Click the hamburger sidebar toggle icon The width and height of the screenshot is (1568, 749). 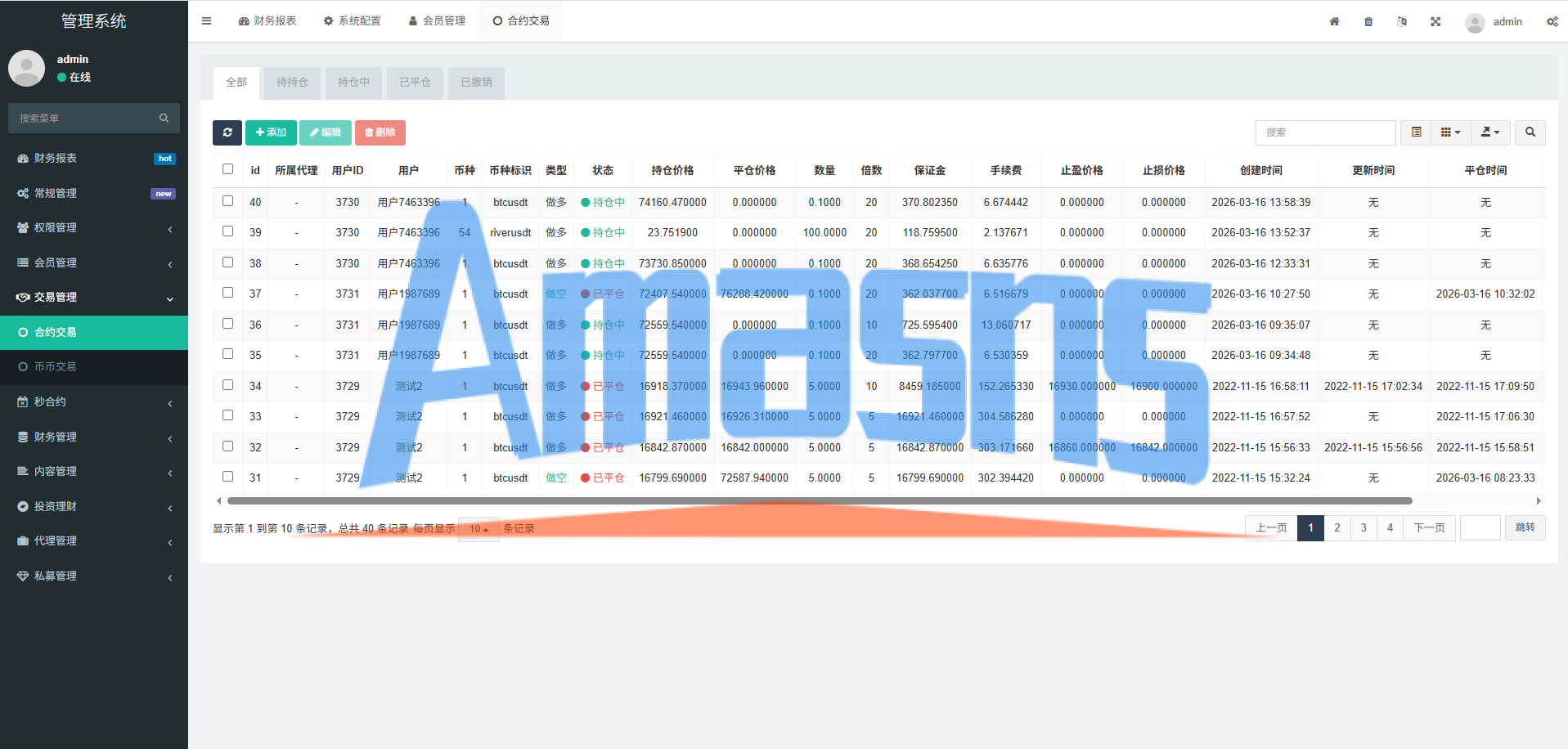[x=207, y=21]
